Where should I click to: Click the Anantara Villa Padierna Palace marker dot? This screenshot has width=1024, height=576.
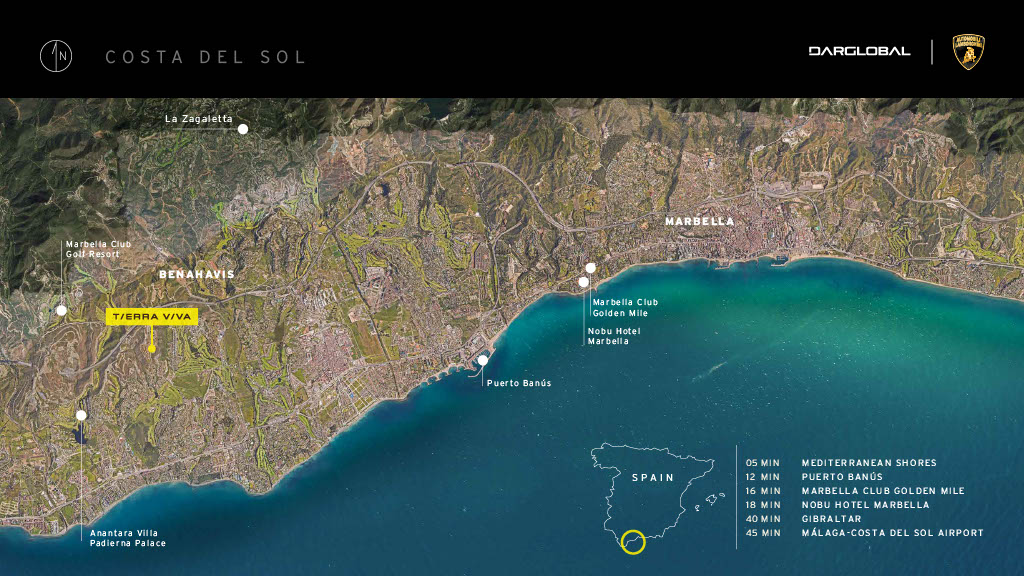(x=81, y=415)
